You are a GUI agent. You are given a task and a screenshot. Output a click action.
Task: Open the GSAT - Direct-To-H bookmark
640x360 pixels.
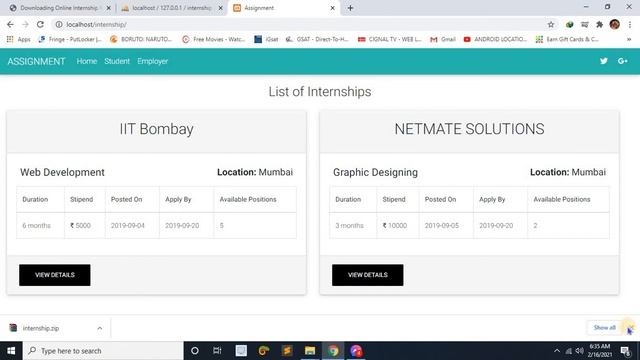coord(317,39)
